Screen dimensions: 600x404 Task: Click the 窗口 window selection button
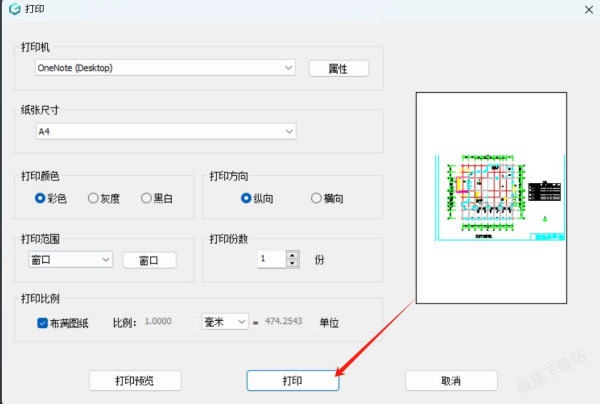150,261
